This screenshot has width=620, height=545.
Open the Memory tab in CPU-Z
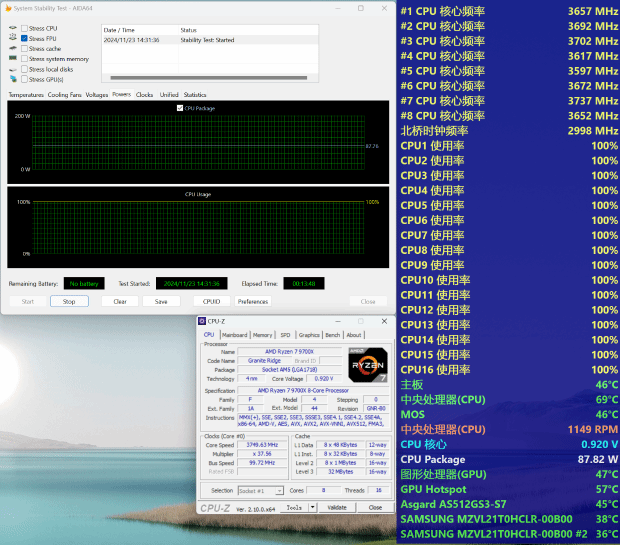pos(263,335)
